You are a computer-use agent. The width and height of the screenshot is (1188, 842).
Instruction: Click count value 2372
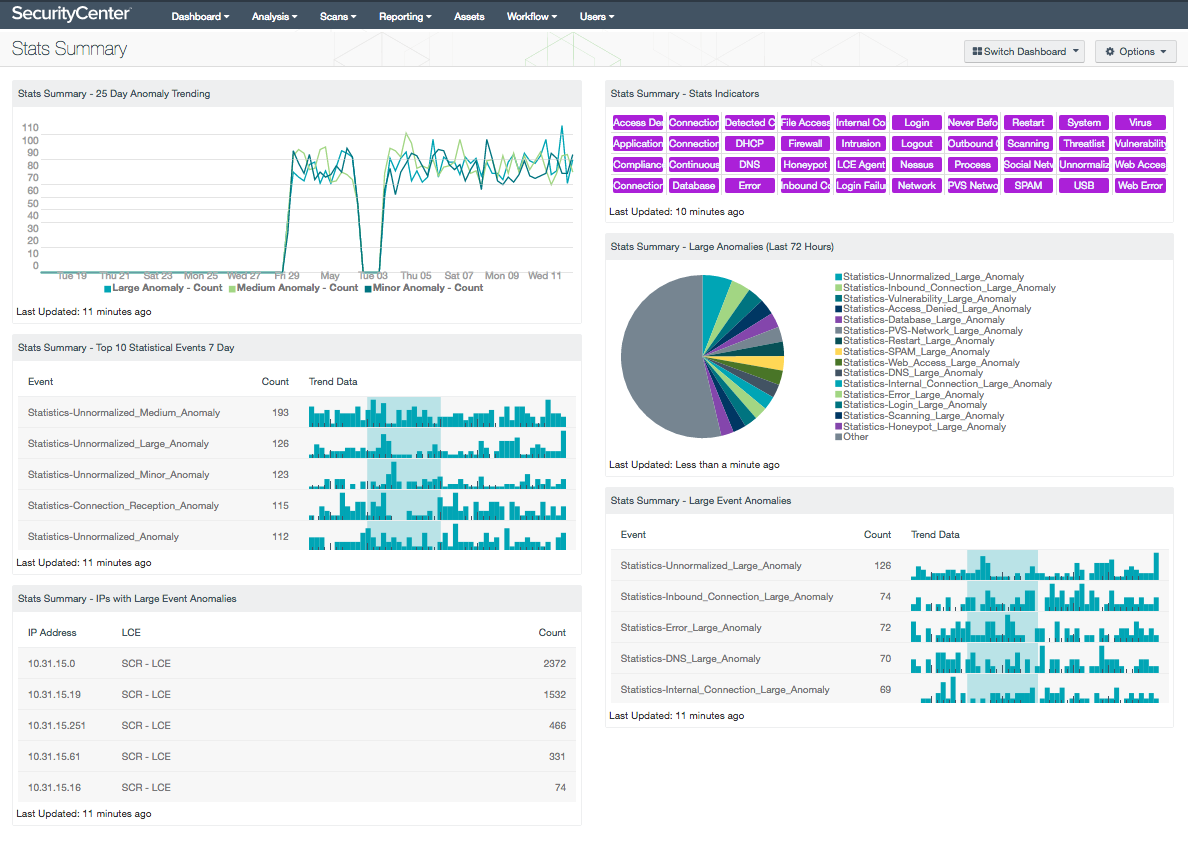[x=555, y=663]
